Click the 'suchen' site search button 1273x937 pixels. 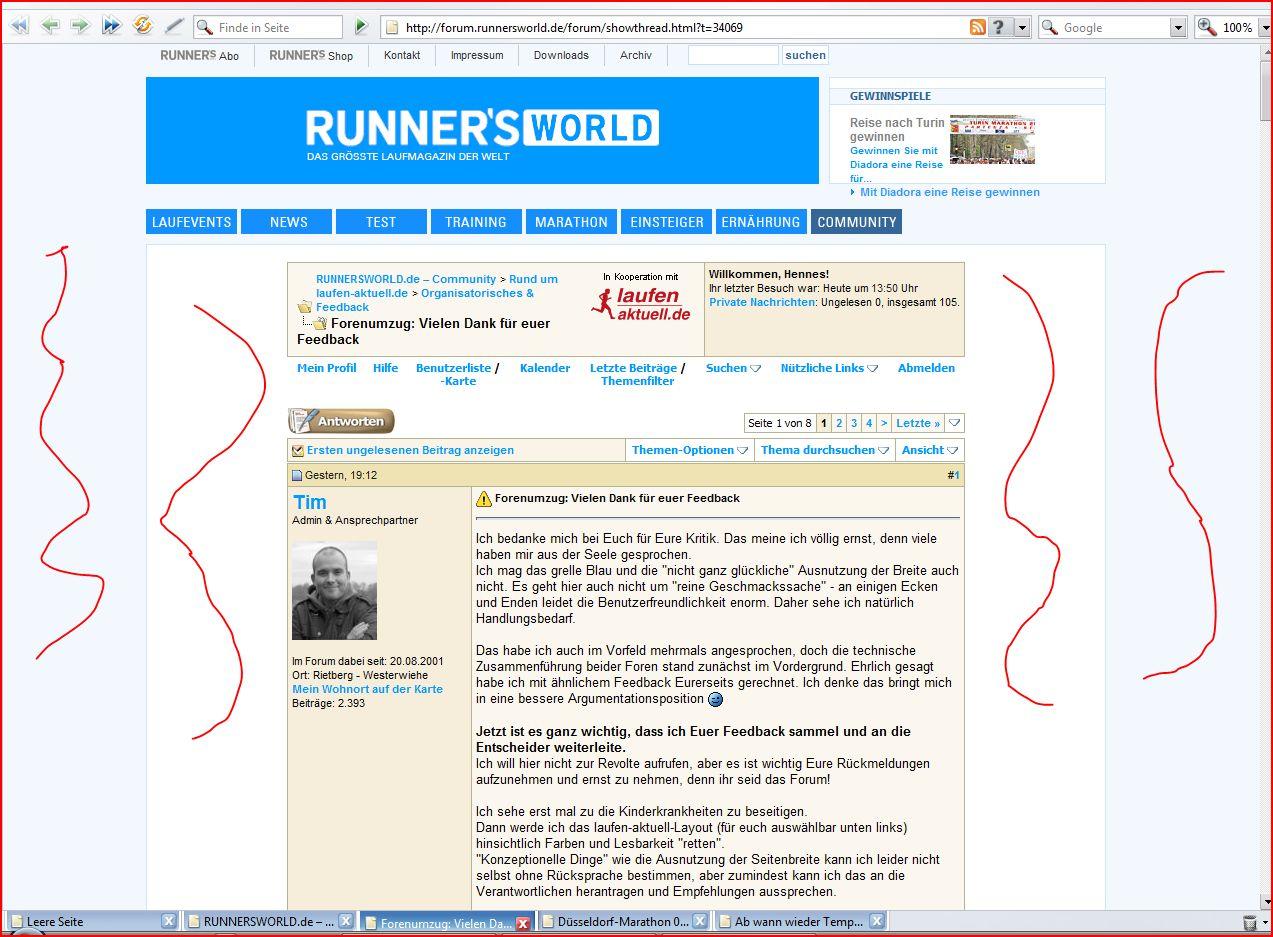pyautogui.click(x=805, y=55)
